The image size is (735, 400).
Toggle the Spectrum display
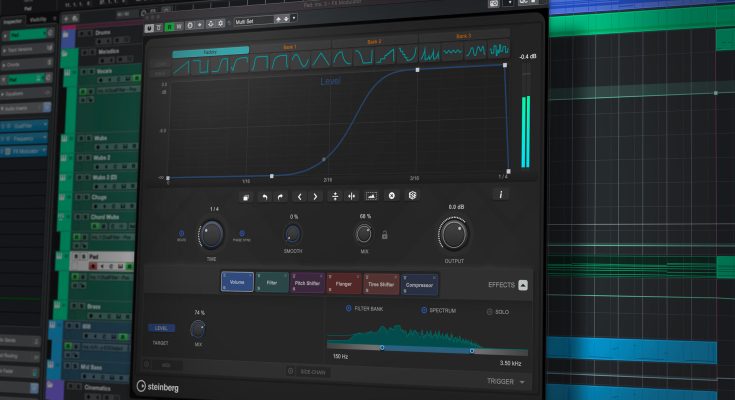click(x=424, y=310)
